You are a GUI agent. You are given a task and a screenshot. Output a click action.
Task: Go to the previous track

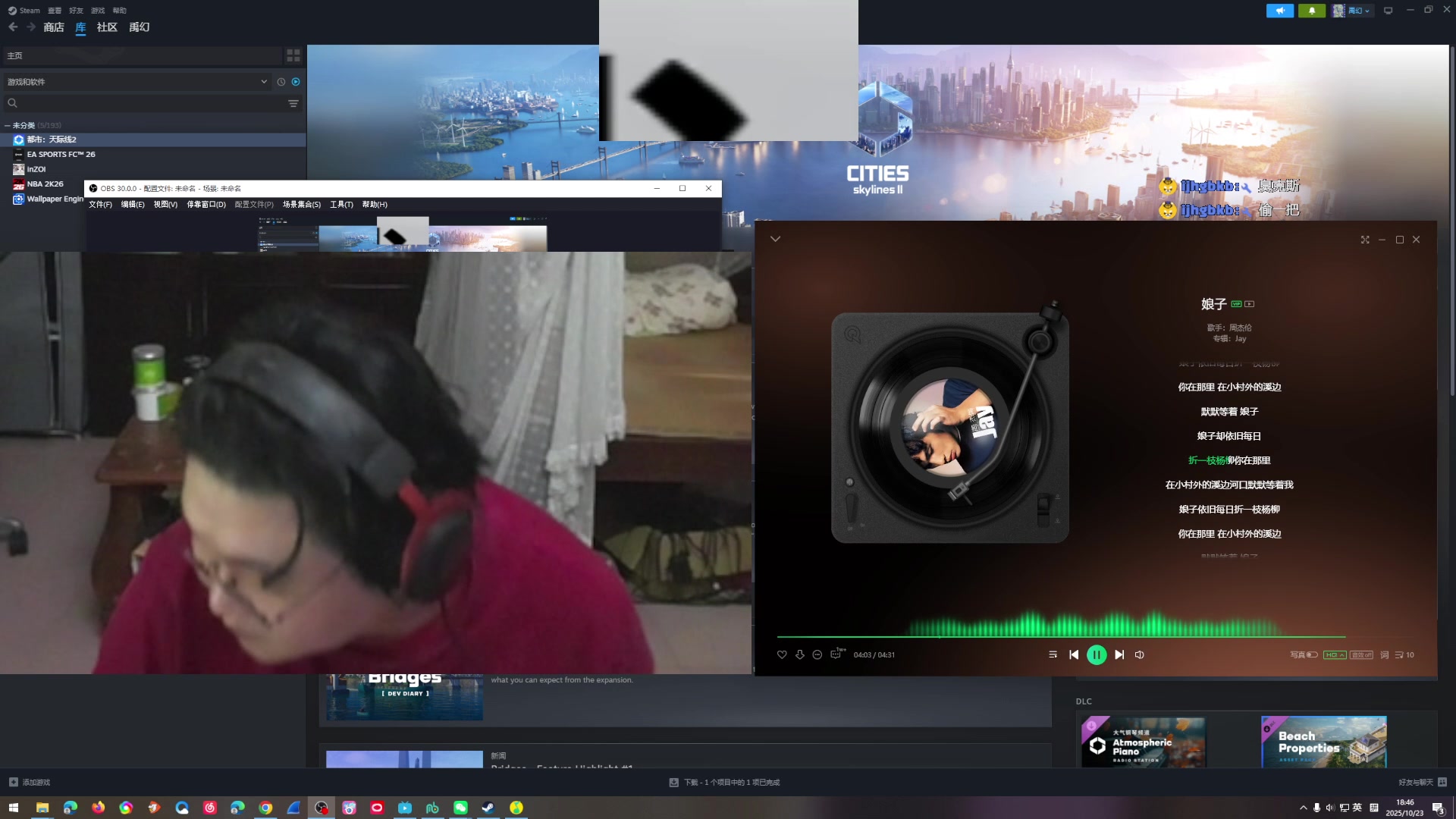[x=1074, y=654]
